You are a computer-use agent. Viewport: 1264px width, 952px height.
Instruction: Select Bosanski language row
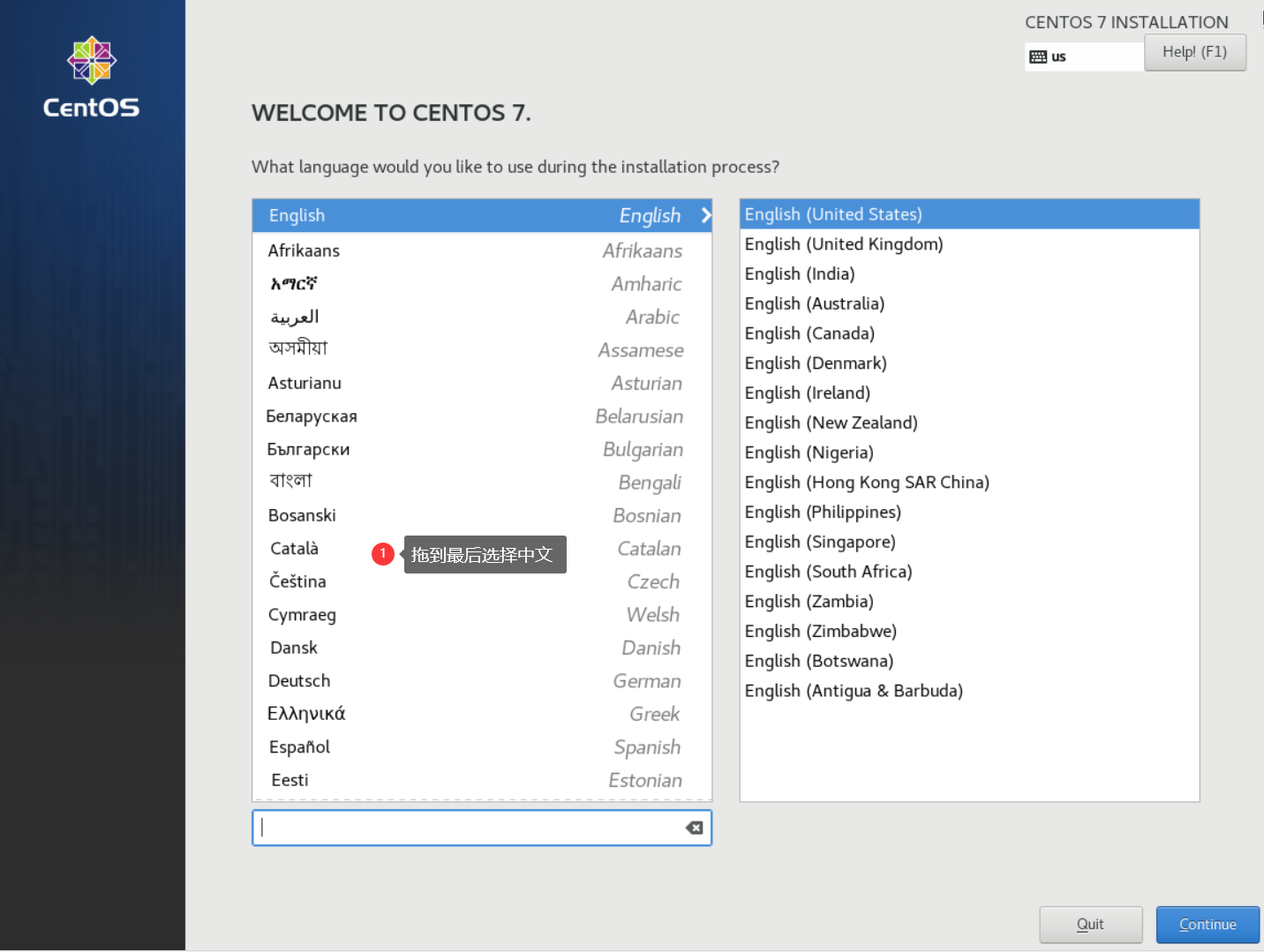click(x=482, y=515)
